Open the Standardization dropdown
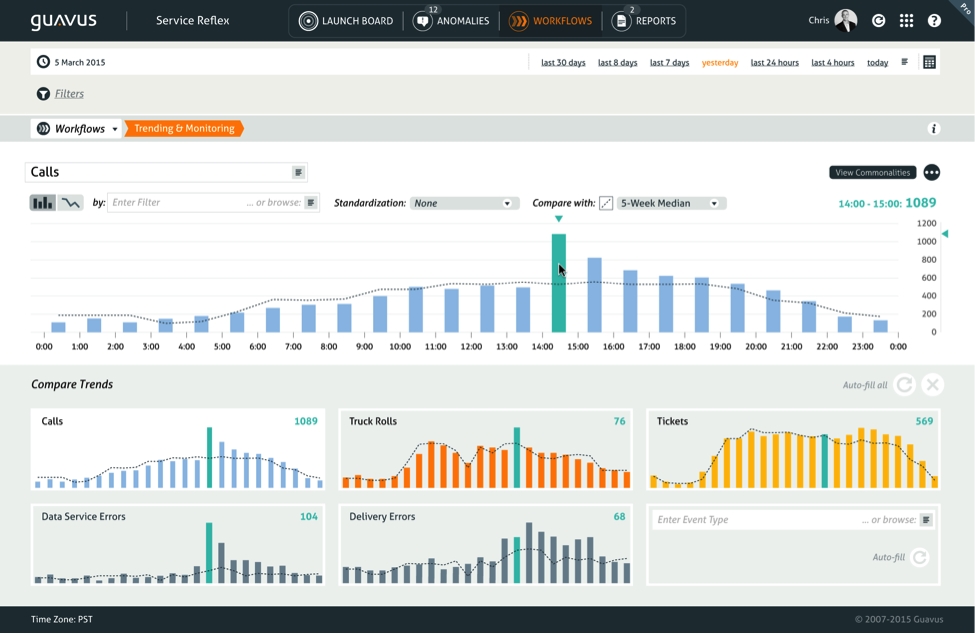This screenshot has height=634, width=975. pyautogui.click(x=463, y=203)
